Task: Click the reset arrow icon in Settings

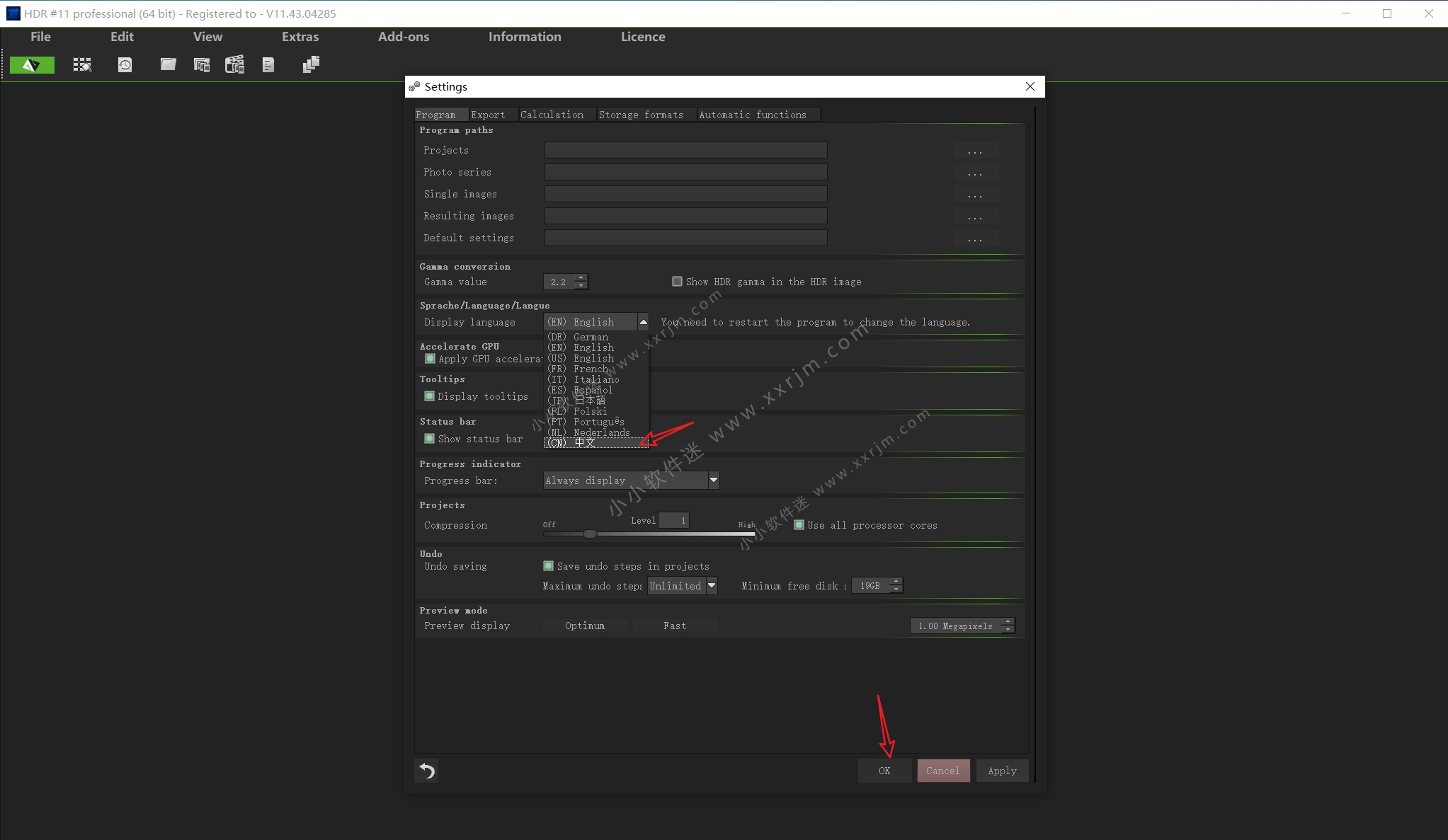Action: click(426, 770)
